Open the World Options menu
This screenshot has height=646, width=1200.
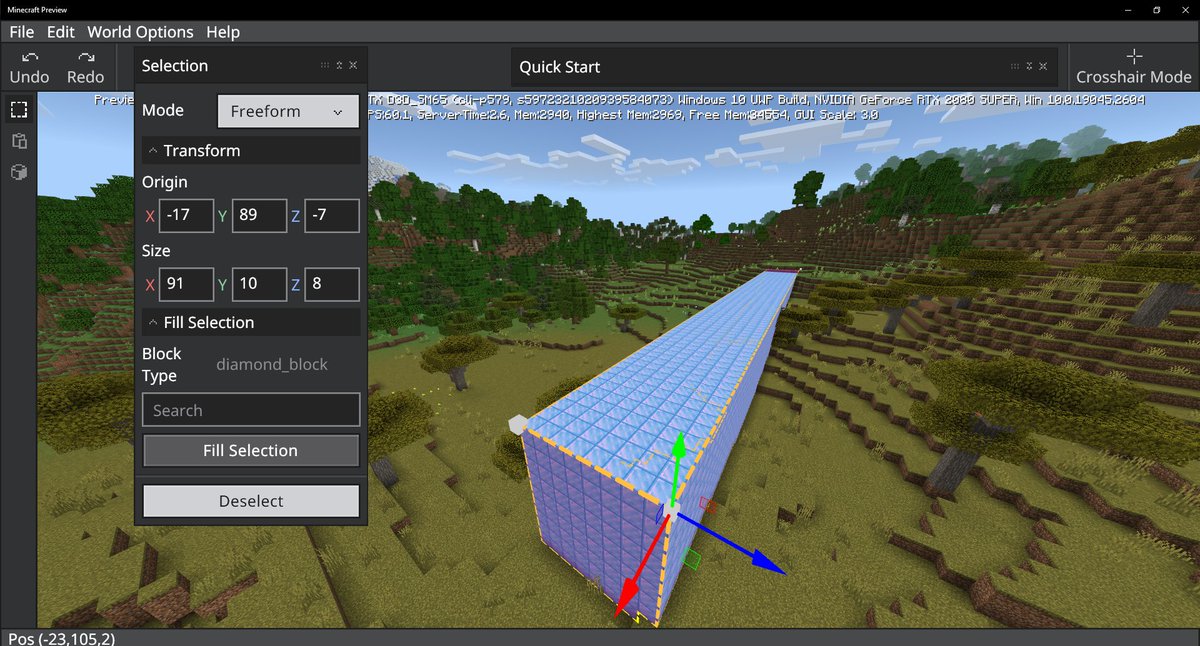(x=140, y=32)
